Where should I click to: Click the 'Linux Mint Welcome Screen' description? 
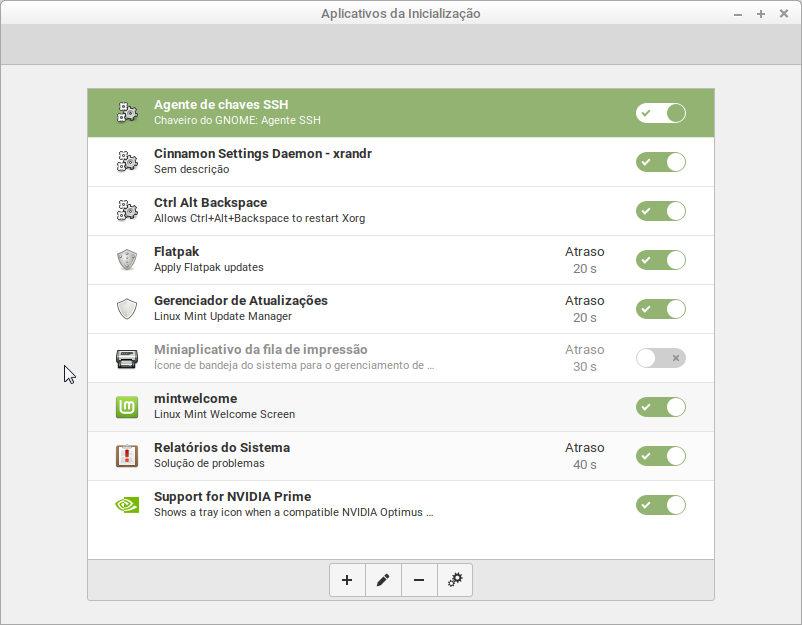pos(225,415)
